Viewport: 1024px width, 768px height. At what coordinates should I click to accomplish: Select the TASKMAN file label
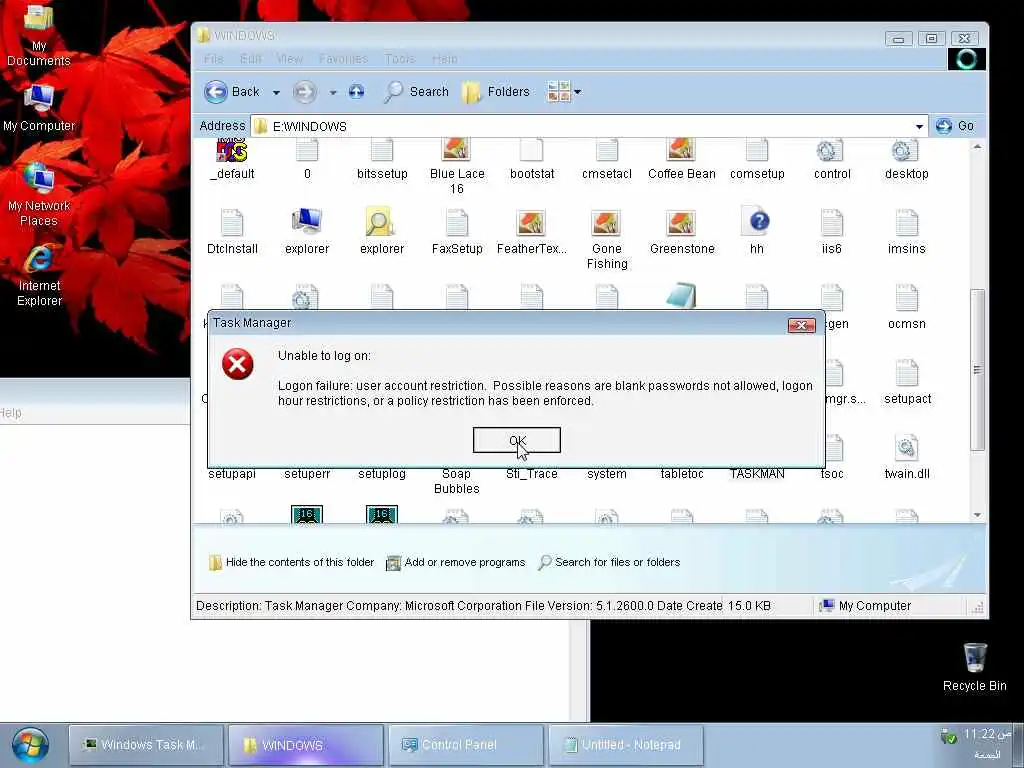(x=757, y=474)
